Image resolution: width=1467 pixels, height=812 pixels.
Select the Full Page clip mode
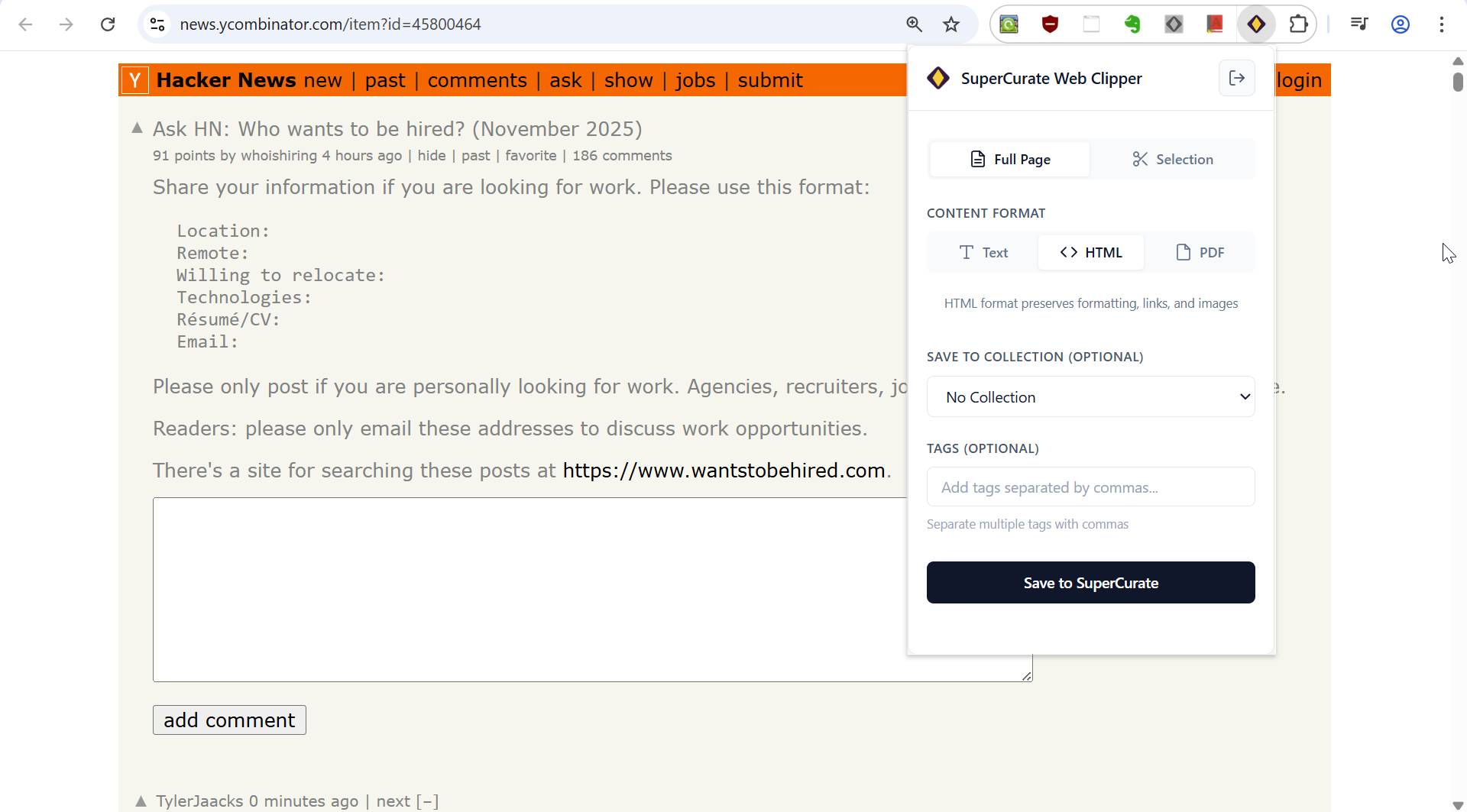pyautogui.click(x=1010, y=159)
